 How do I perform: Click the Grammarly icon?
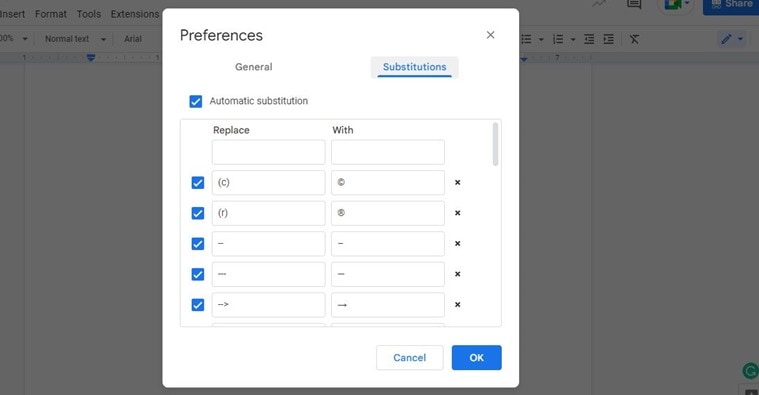(751, 371)
